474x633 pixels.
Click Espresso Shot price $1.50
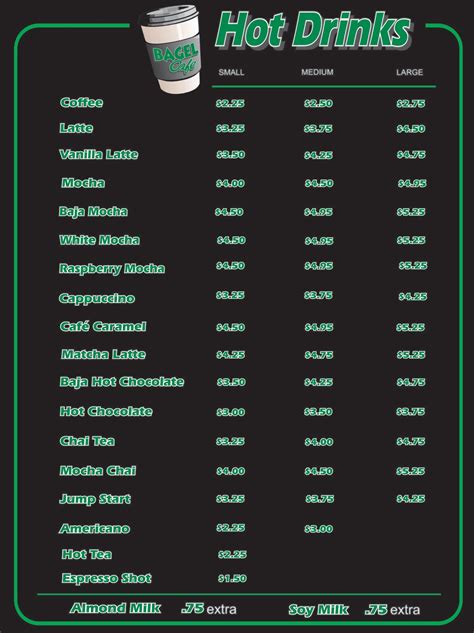point(233,579)
